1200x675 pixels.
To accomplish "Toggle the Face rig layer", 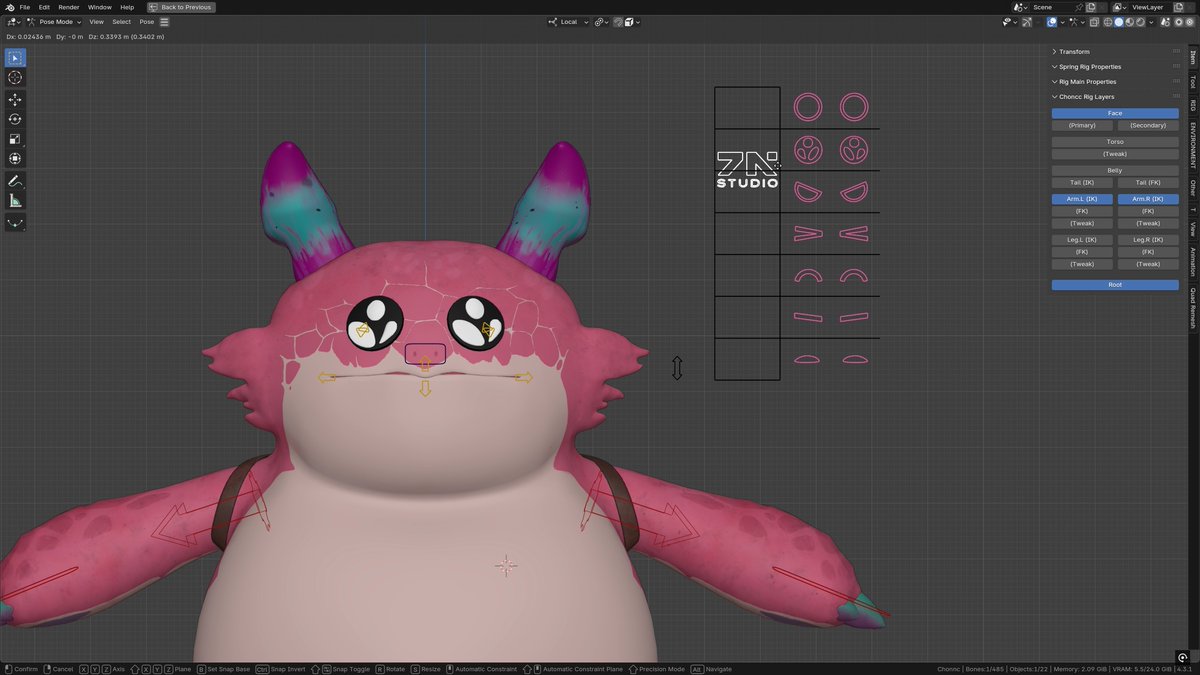I will (x=1115, y=113).
